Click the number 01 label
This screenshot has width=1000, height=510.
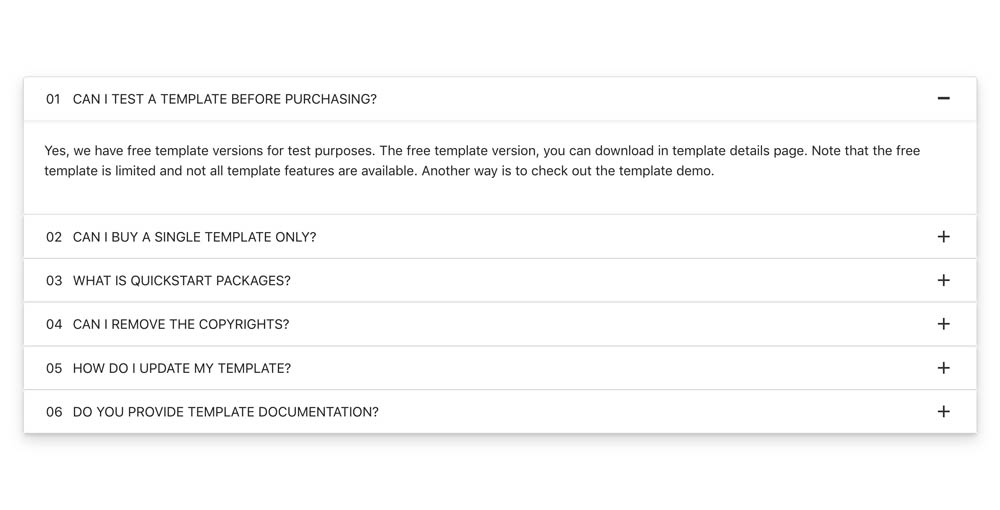(53, 99)
